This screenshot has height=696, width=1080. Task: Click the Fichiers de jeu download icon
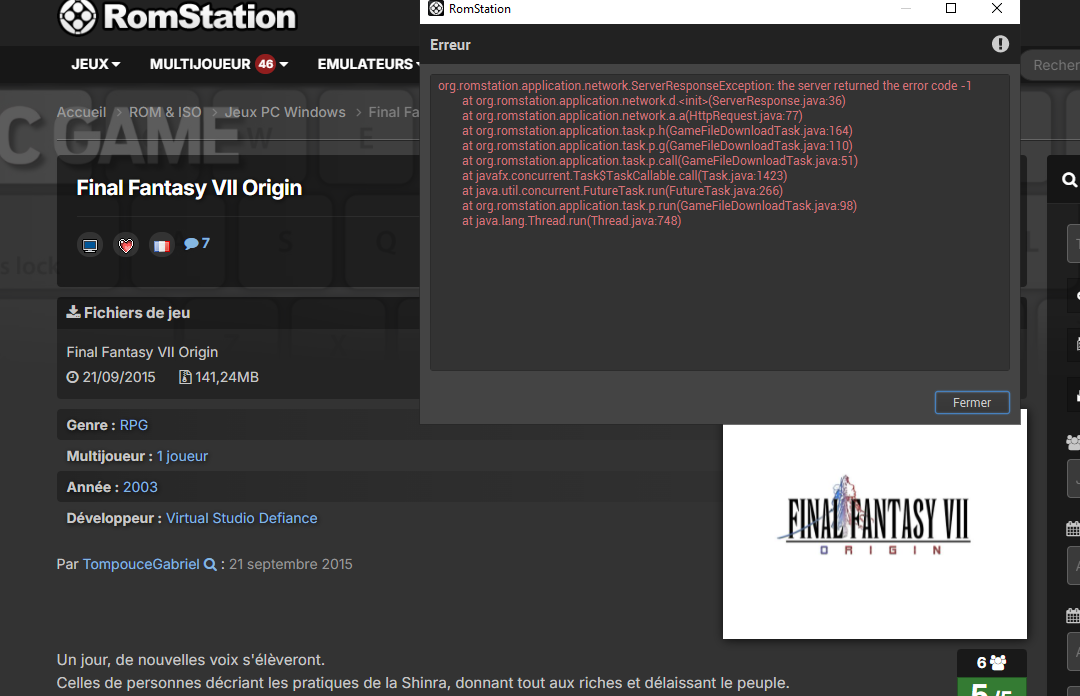coord(73,312)
